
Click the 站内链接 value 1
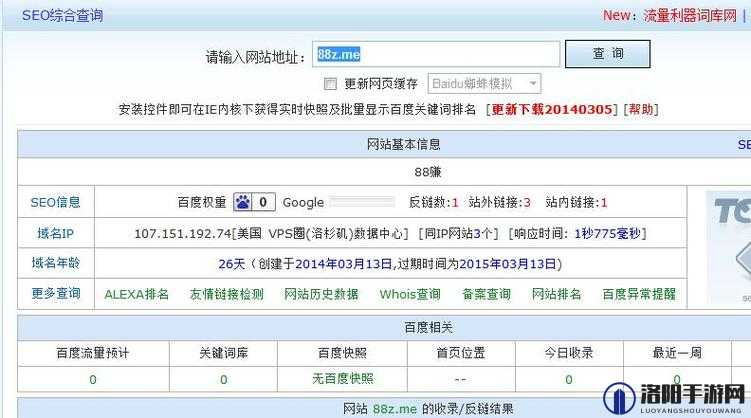604,203
